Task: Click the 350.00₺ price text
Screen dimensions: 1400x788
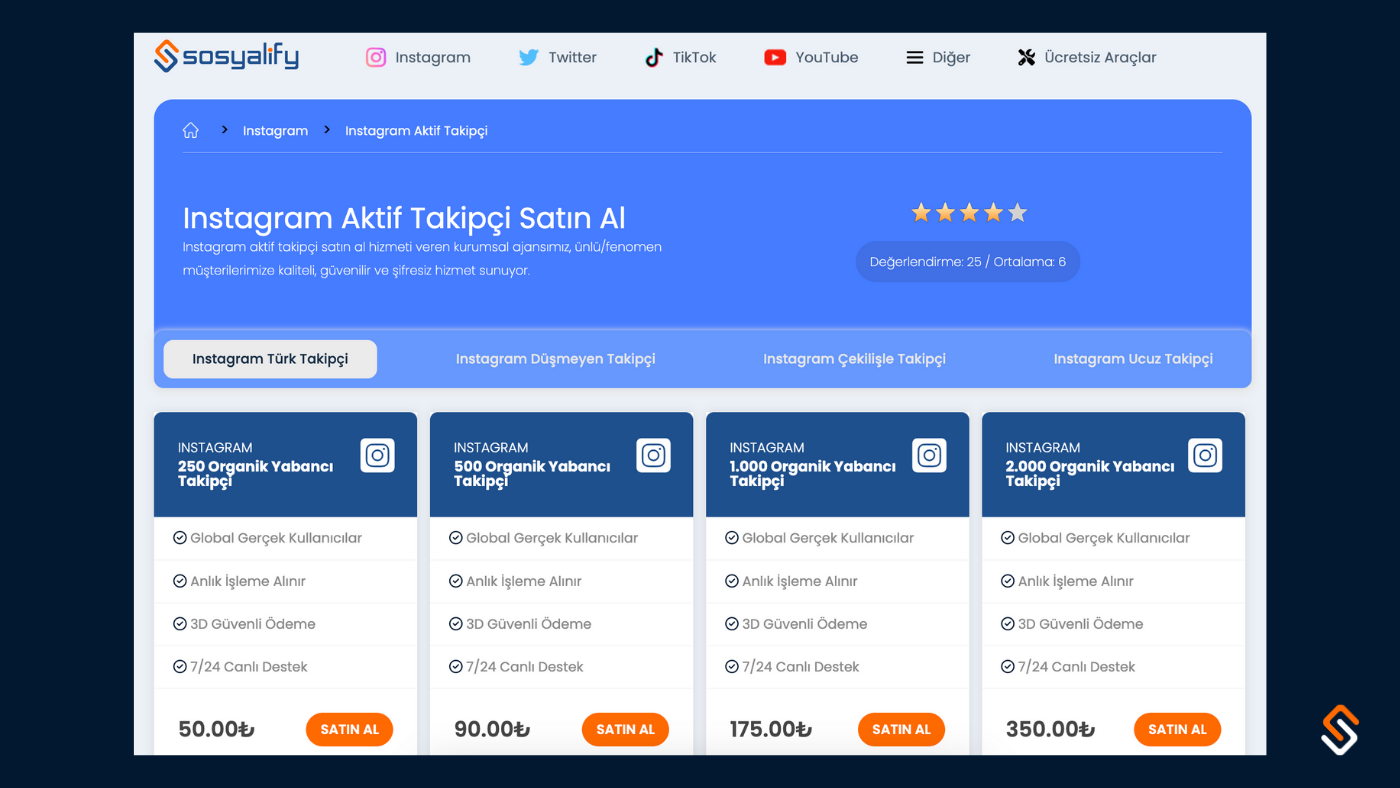Action: (x=1050, y=729)
